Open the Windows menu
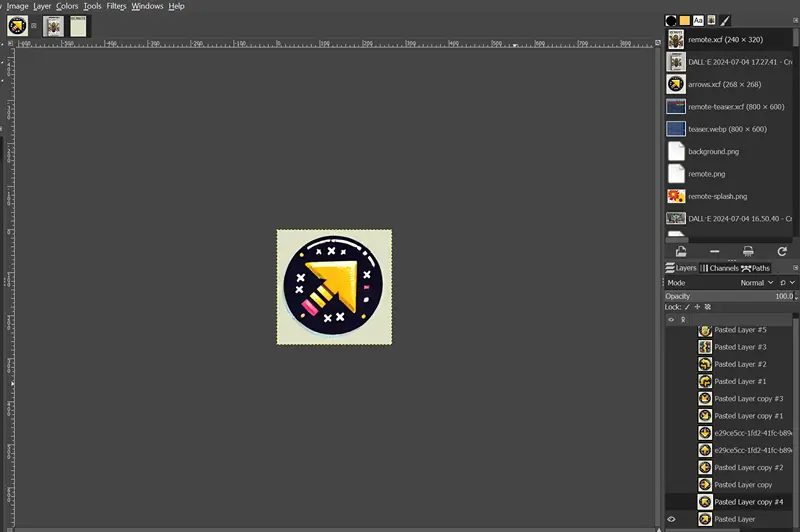Viewport: 800px width, 532px height. [x=147, y=6]
